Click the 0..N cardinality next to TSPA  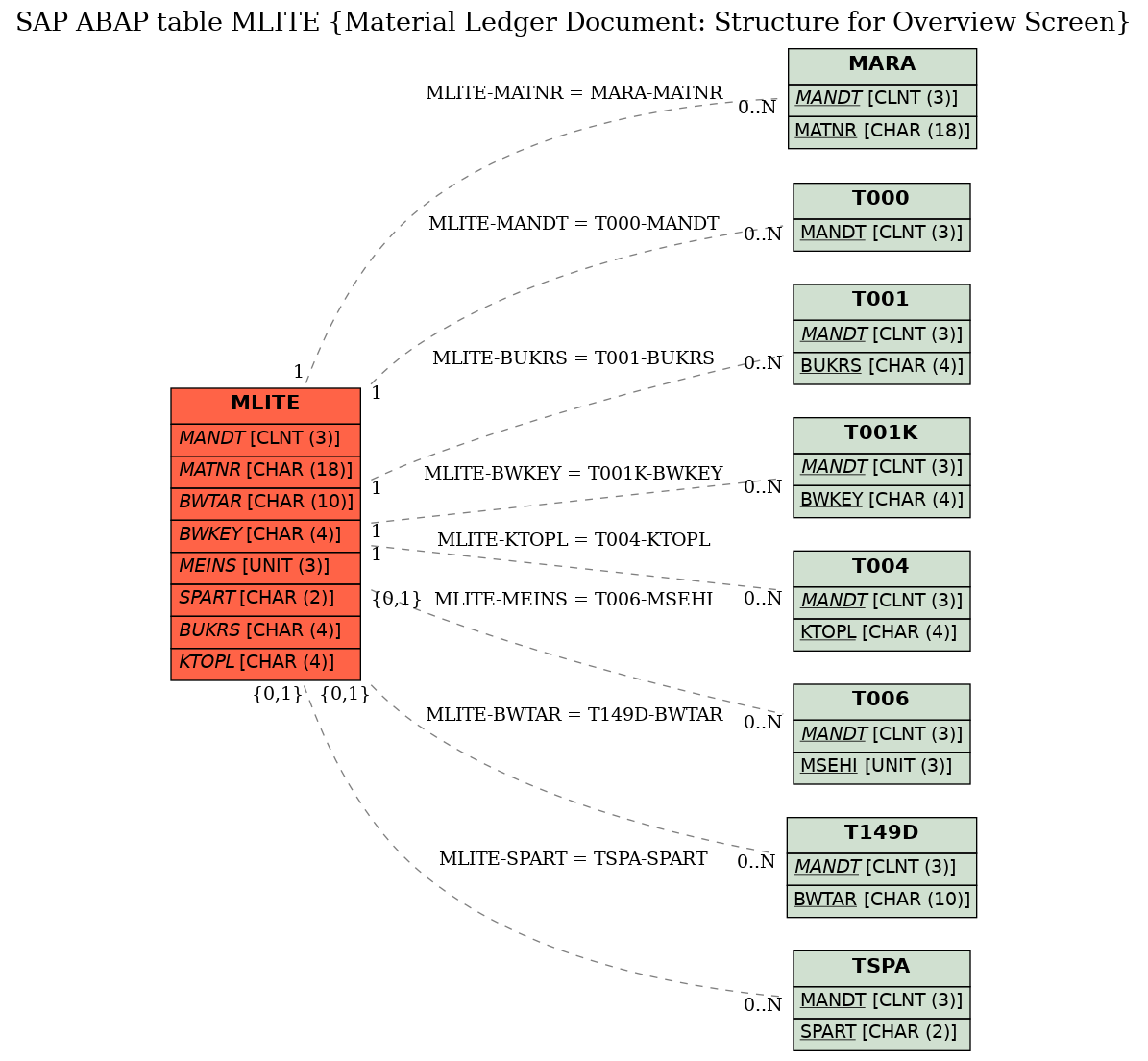pyautogui.click(x=763, y=1005)
